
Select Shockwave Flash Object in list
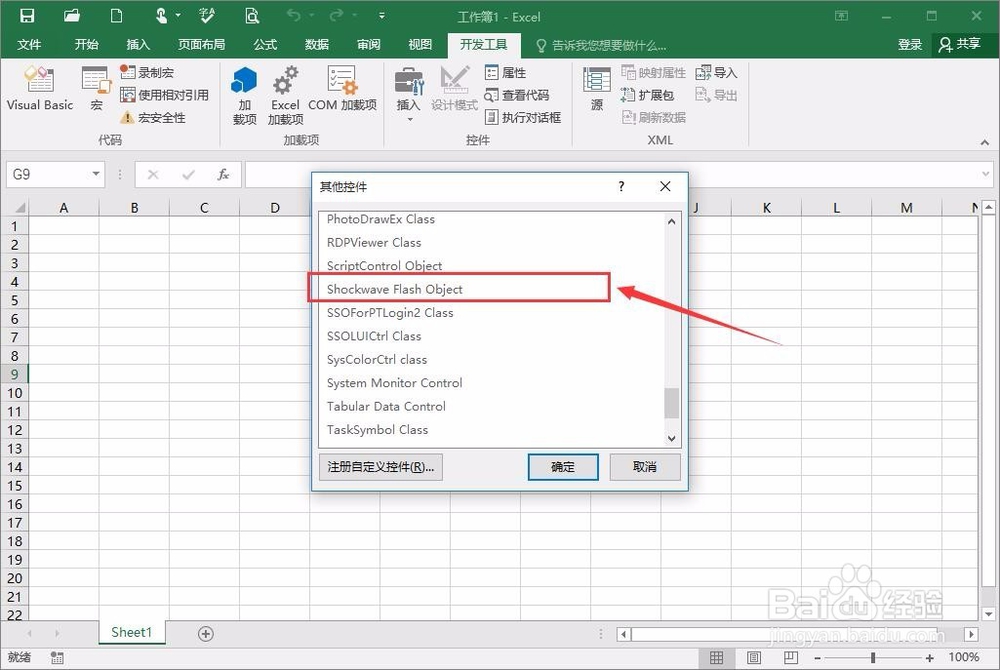(491, 289)
